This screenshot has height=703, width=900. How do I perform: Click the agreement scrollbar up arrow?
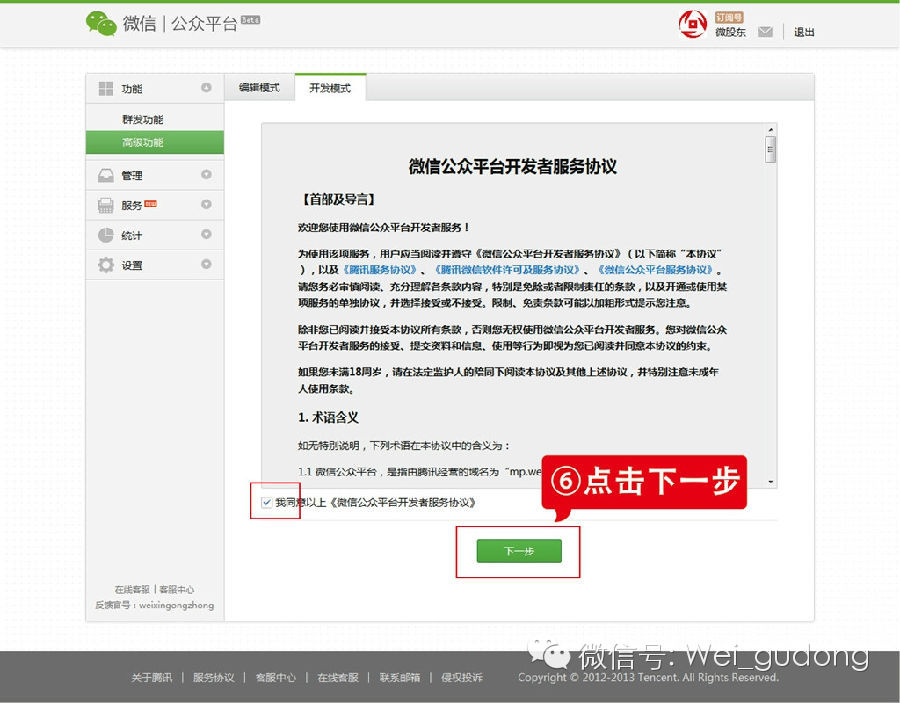point(770,130)
